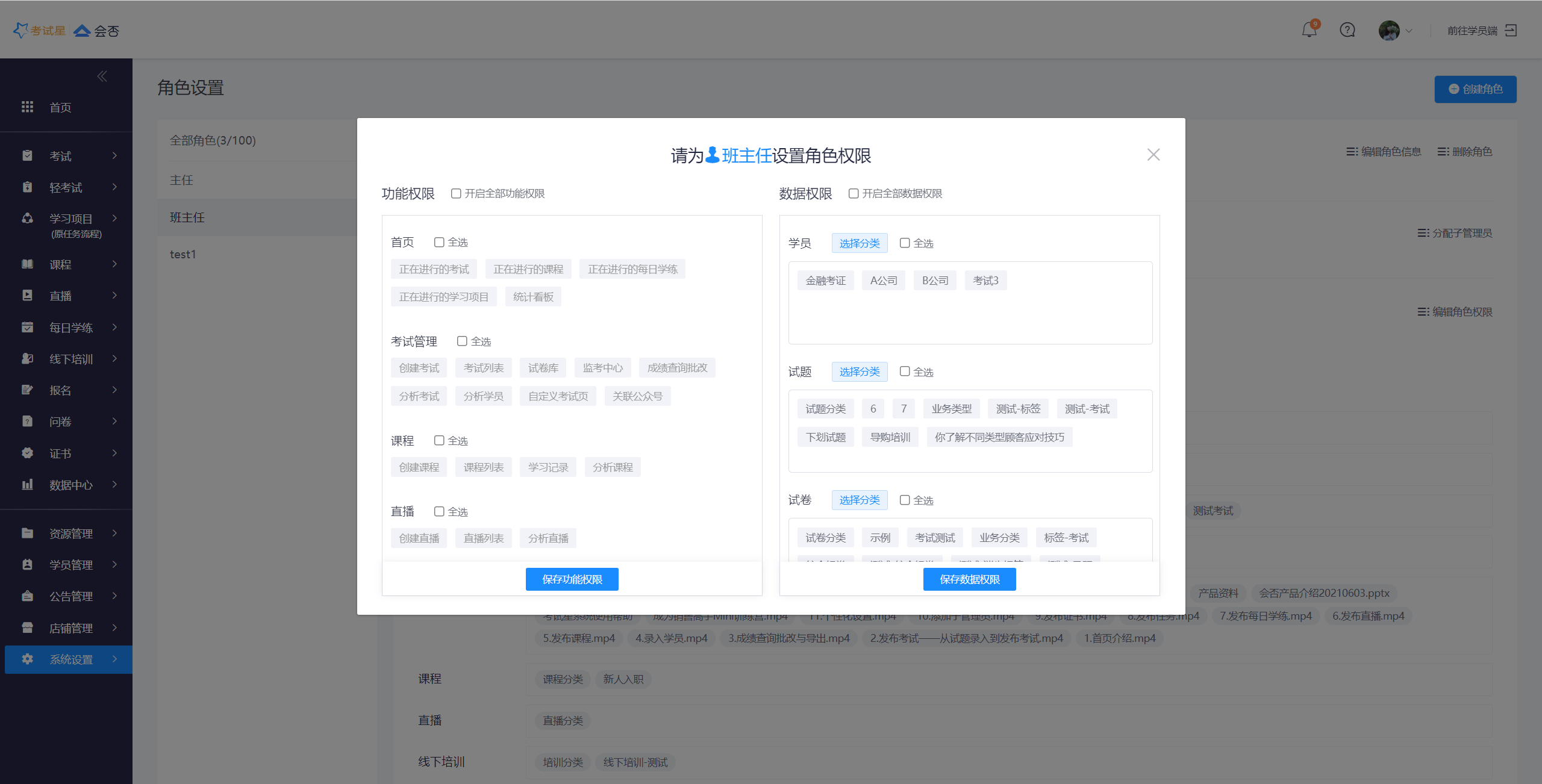Open the 学员管理 menu item

click(71, 565)
